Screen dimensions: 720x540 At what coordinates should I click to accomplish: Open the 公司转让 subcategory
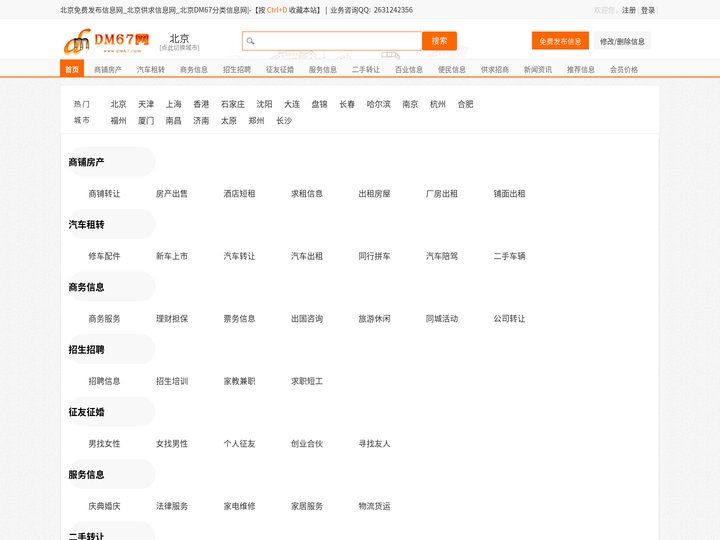[x=509, y=319]
